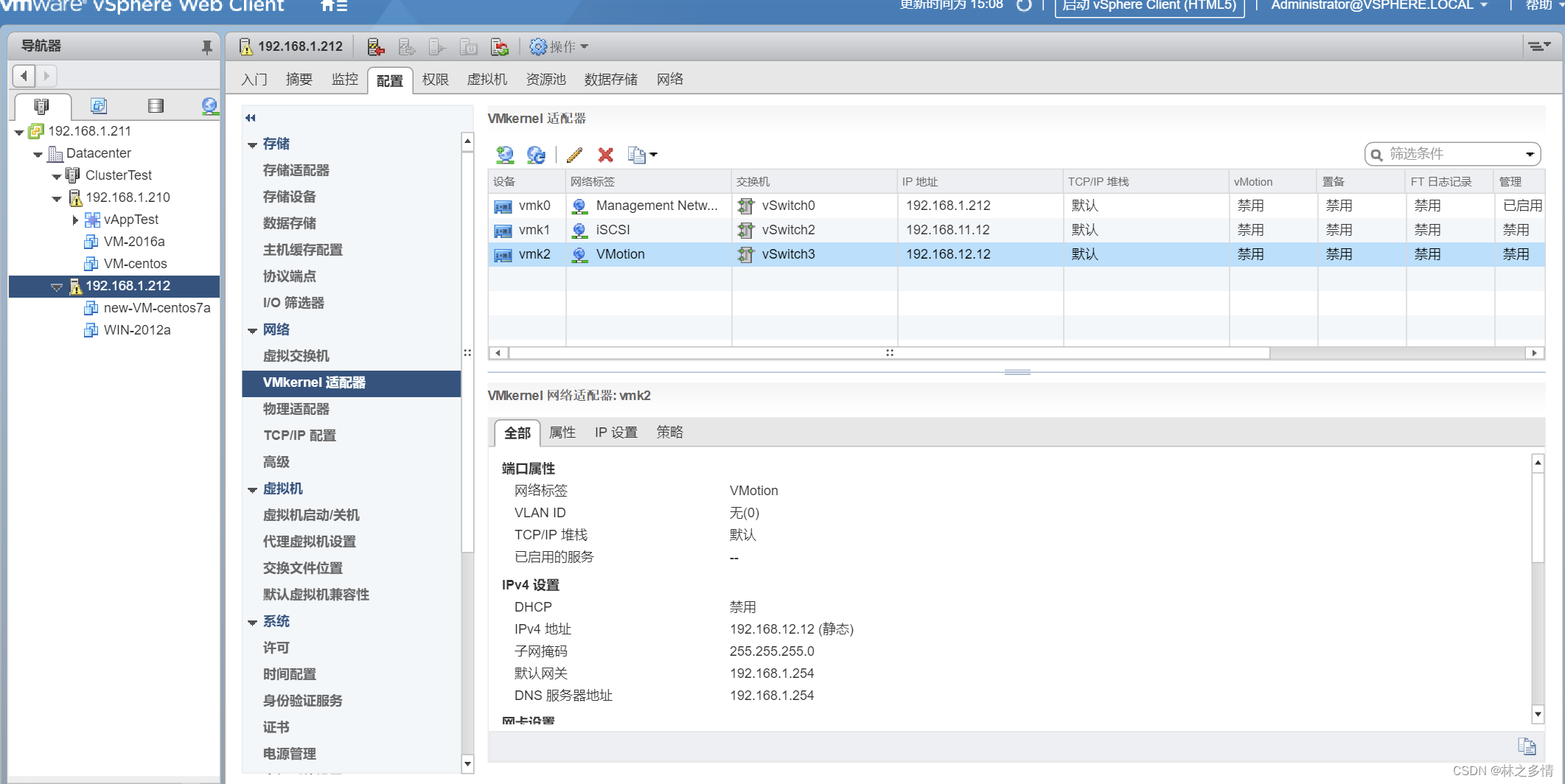The image size is (1565, 784).
Task: Expand the vAppTest tree node
Action: pyautogui.click(x=75, y=220)
